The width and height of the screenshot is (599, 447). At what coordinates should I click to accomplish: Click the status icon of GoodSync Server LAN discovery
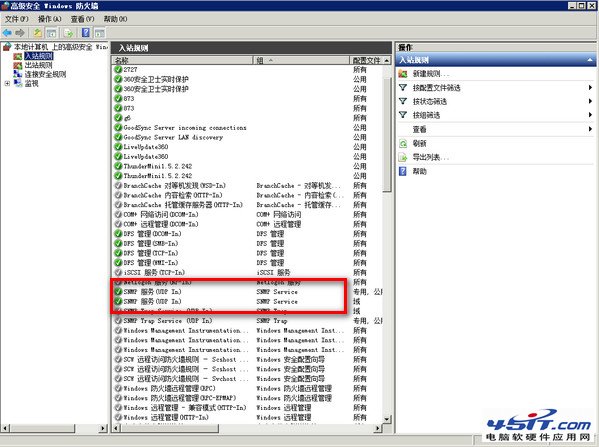click(x=118, y=137)
